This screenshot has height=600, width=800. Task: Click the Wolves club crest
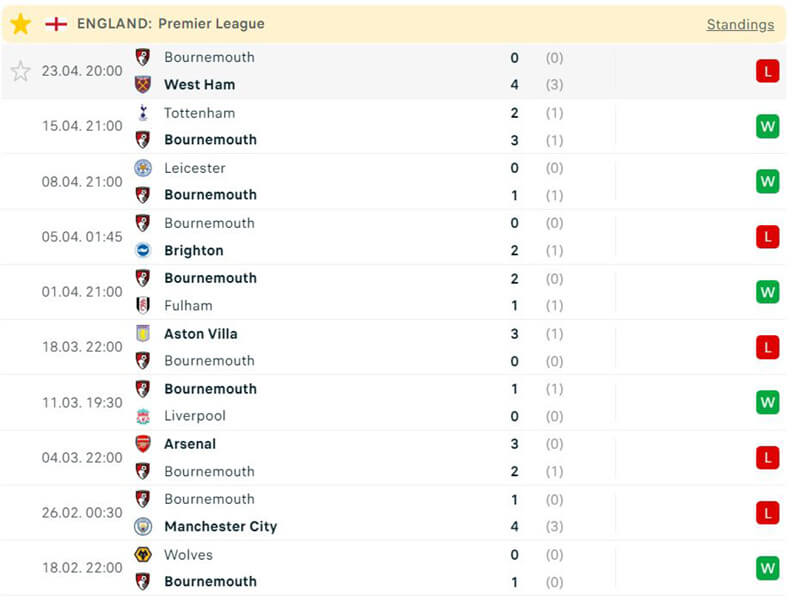coord(143,554)
